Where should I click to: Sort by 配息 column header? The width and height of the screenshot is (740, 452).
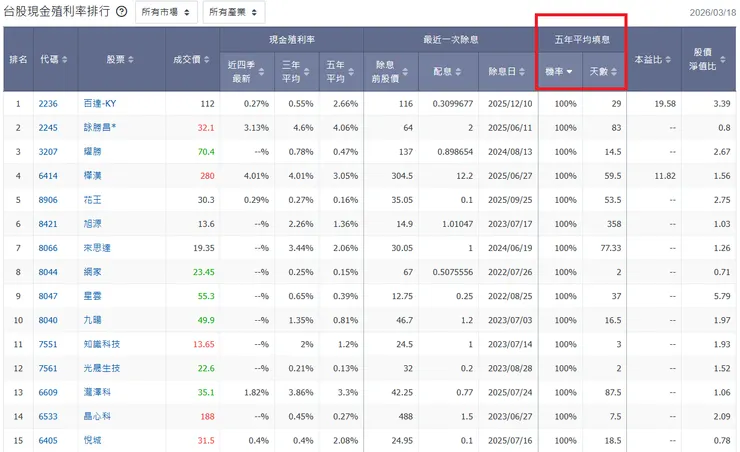click(447, 72)
